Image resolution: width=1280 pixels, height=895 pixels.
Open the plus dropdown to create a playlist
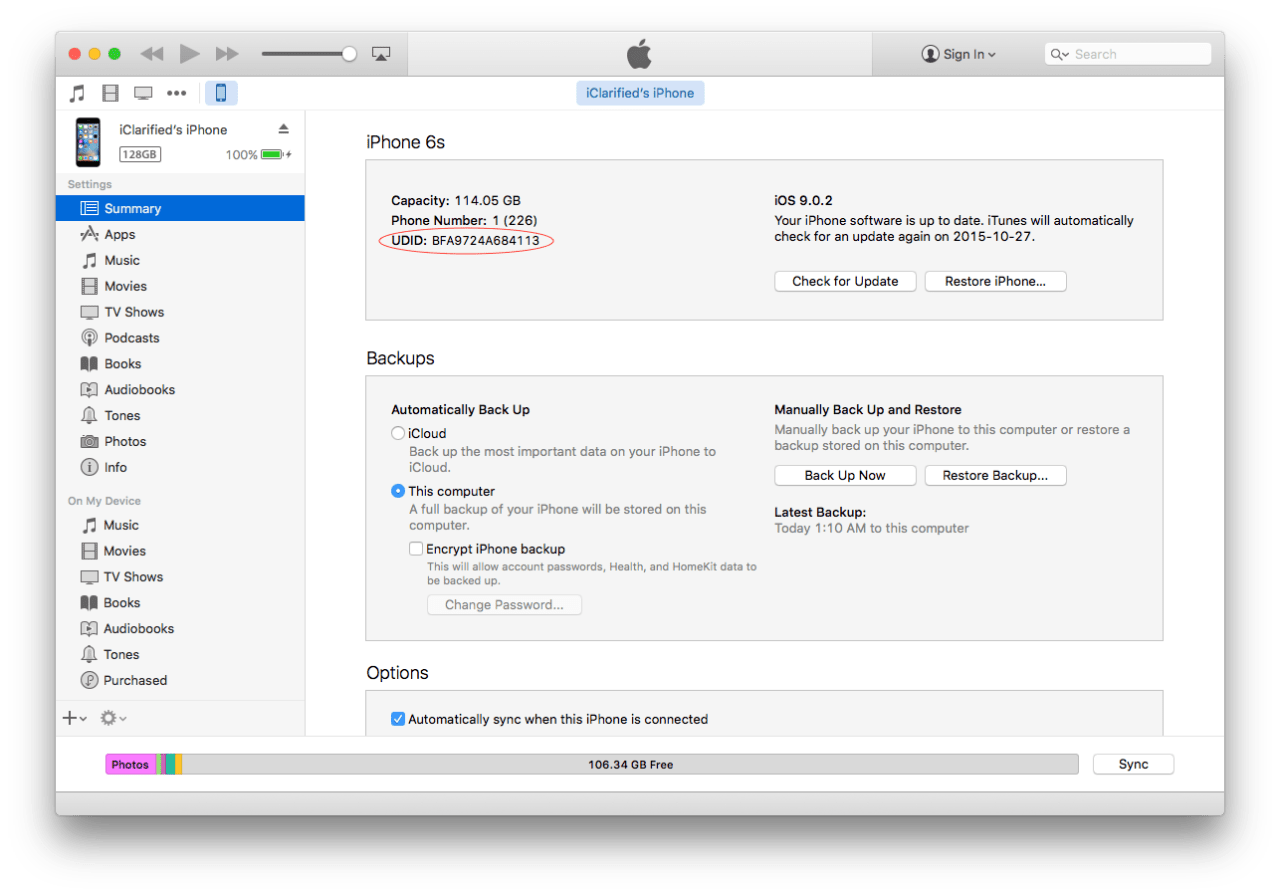point(72,717)
